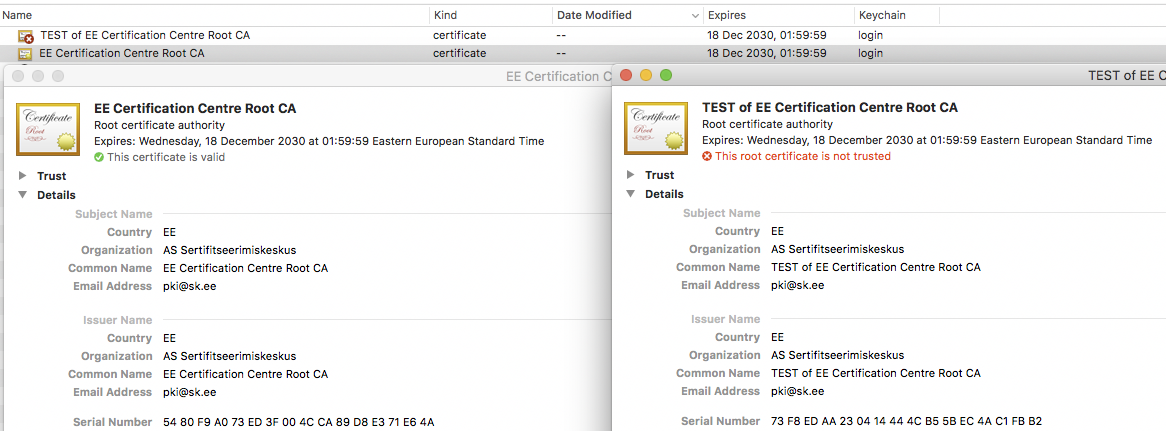Click certificate image in TEST of EE window
The width and height of the screenshot is (1166, 431).
click(656, 129)
